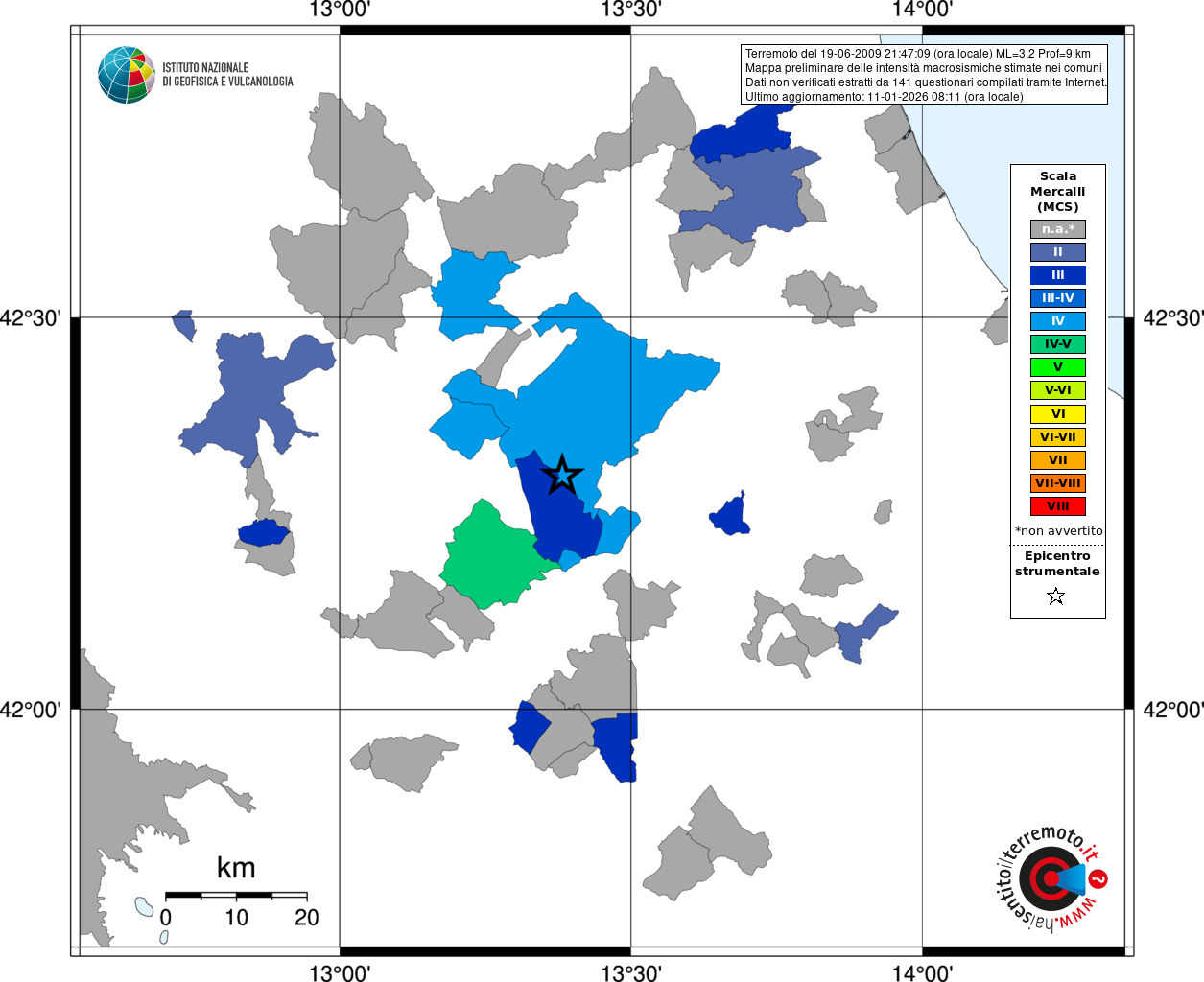This screenshot has height=982, width=1204.
Task: Select the VII-VIII orange legend swatch
Action: (1058, 483)
